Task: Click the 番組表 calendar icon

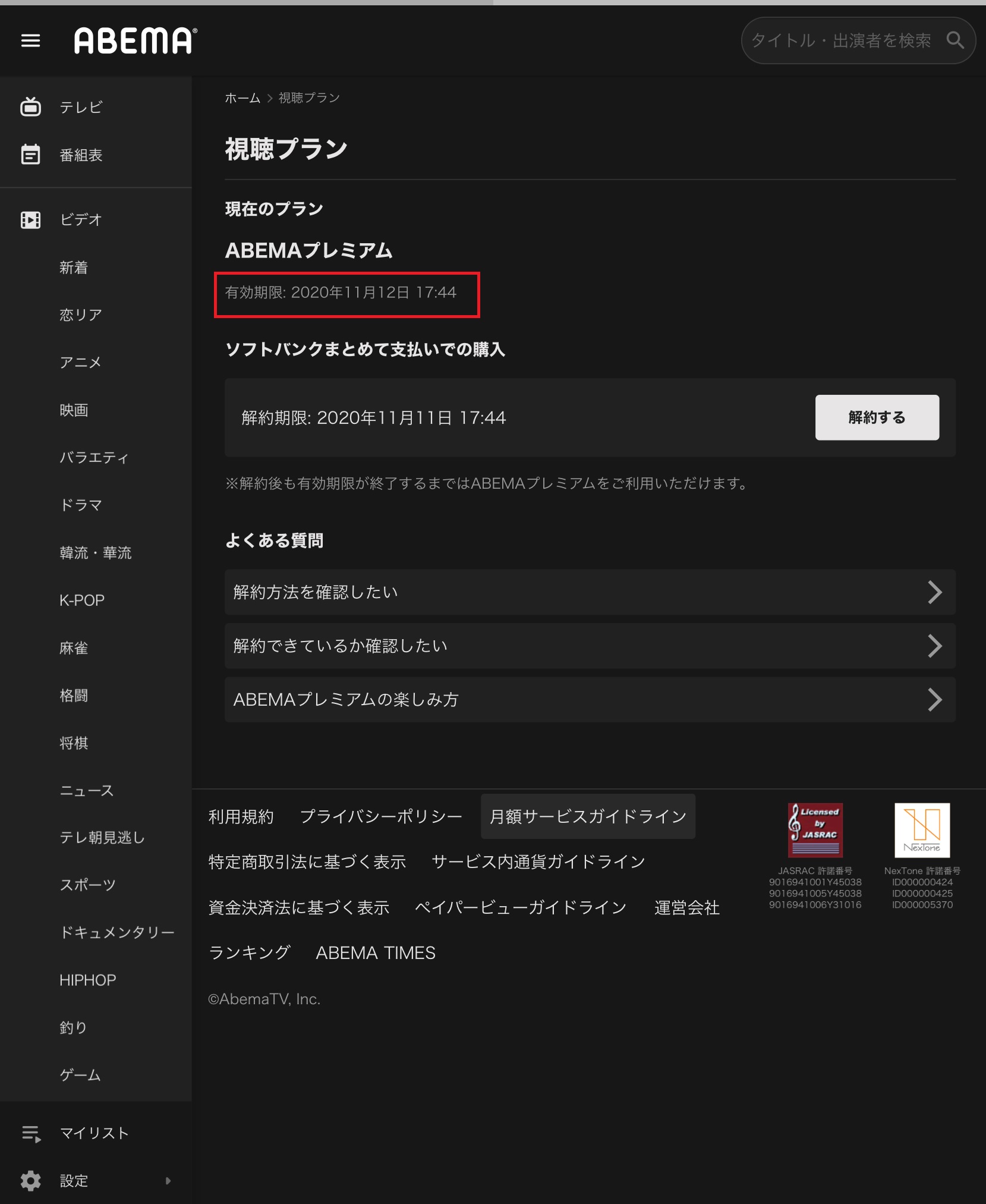Action: pos(30,155)
